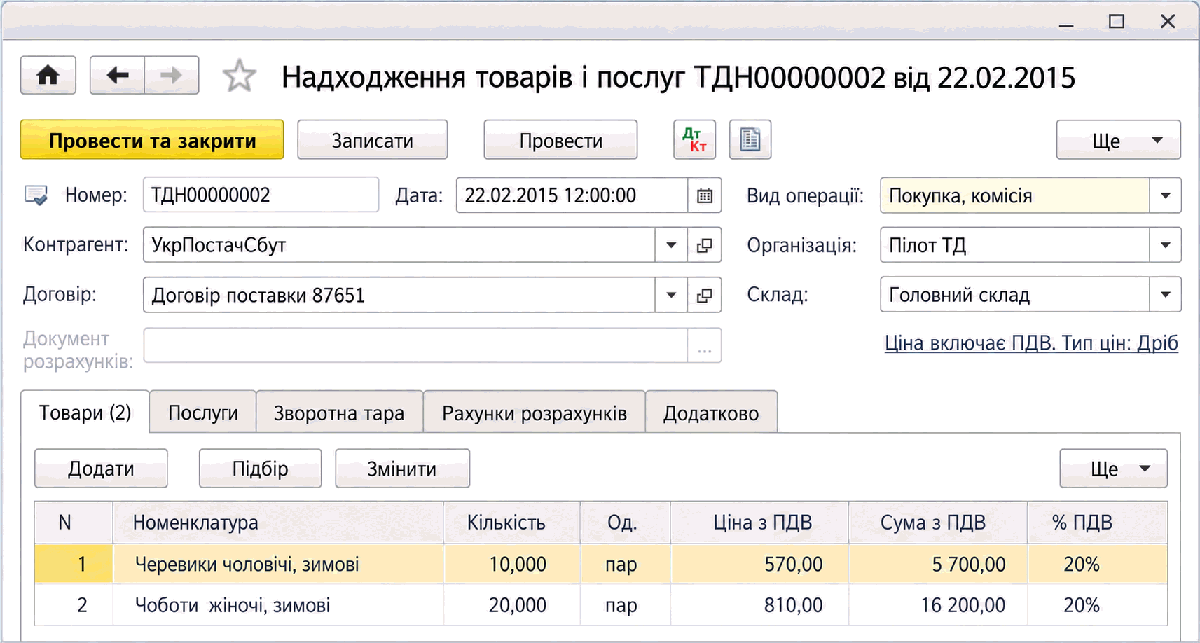The image size is (1200, 643).
Task: Click Організація field Пілот ТД
Action: [1015, 245]
